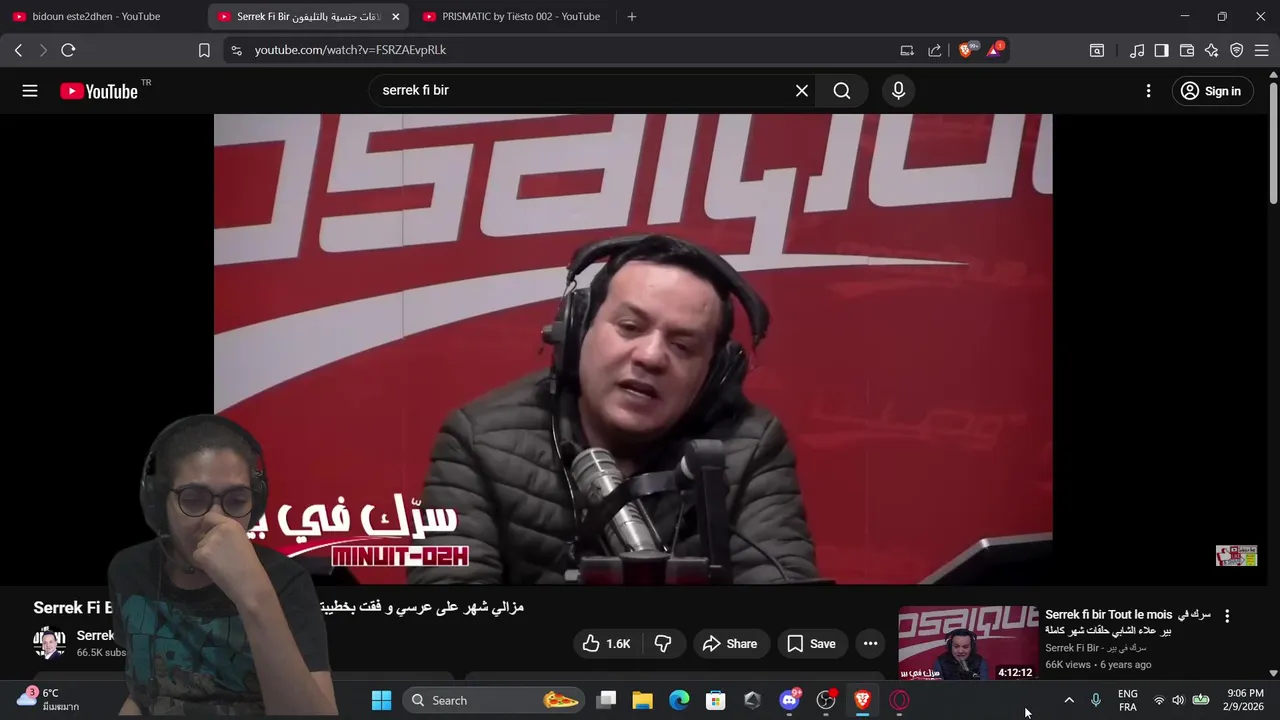
Task: Open the 9:06 PM clock and calendar
Action: (1245, 700)
